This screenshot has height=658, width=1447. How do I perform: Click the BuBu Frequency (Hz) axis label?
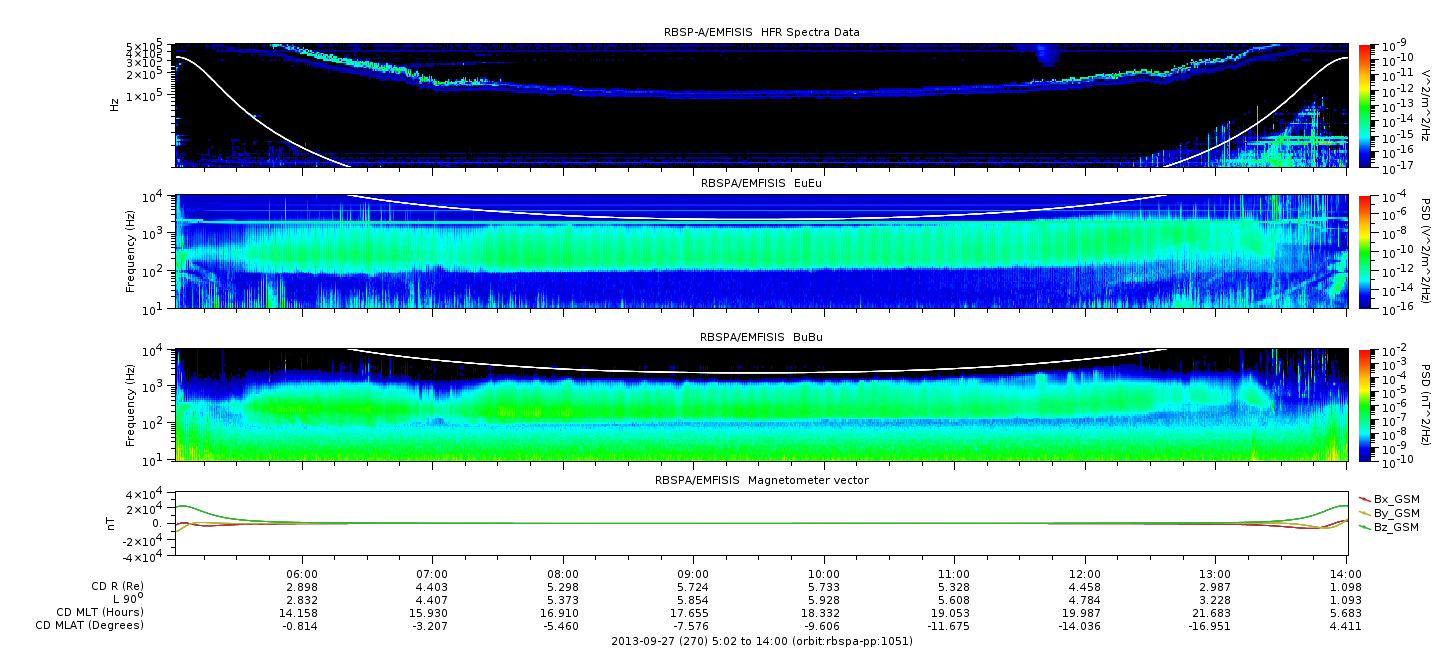click(x=131, y=404)
